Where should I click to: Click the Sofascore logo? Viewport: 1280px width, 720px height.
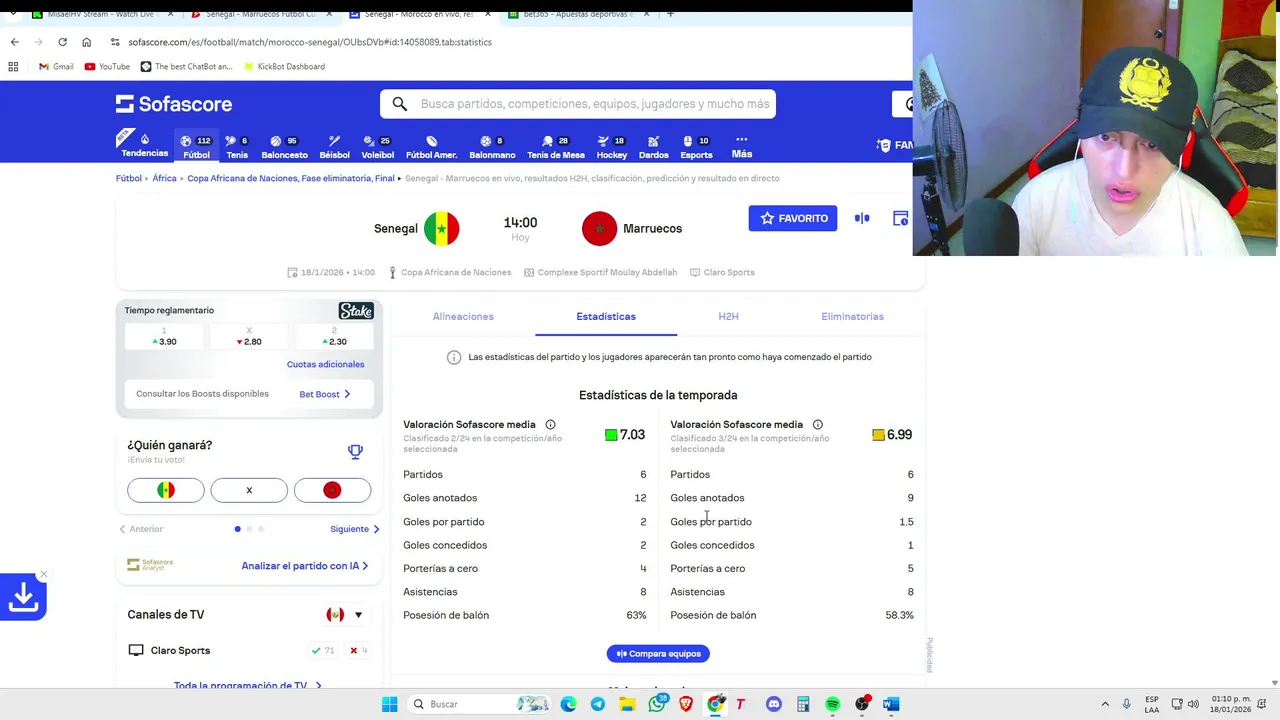coord(174,104)
